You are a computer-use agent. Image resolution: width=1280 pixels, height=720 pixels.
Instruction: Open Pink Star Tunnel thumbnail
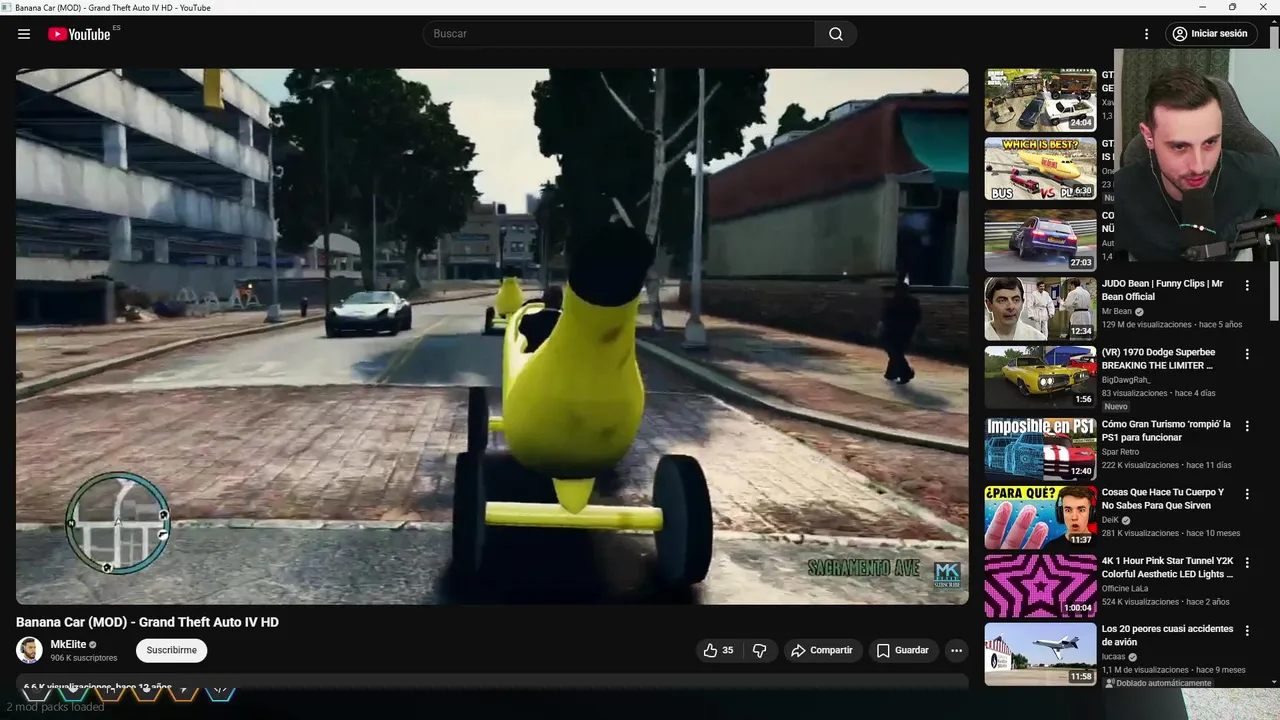tap(1040, 586)
